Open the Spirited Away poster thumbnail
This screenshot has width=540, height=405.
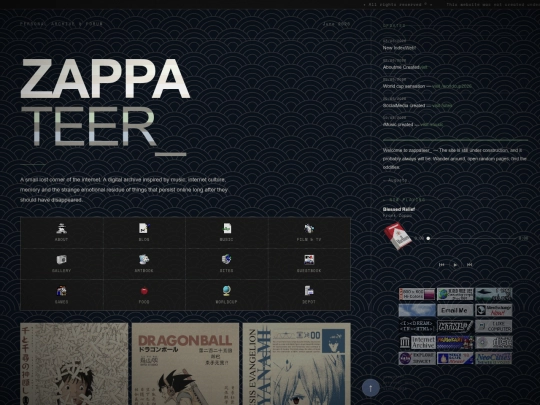[x=74, y=364]
